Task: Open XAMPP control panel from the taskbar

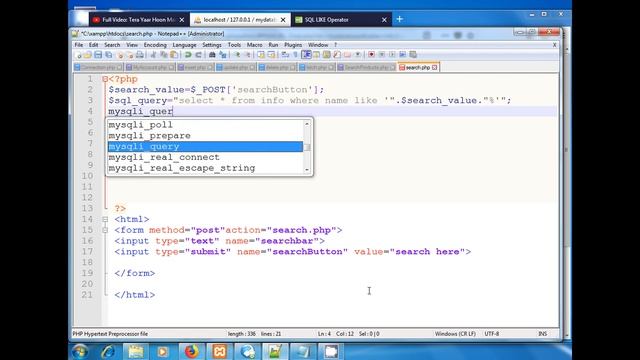Action: coord(220,351)
